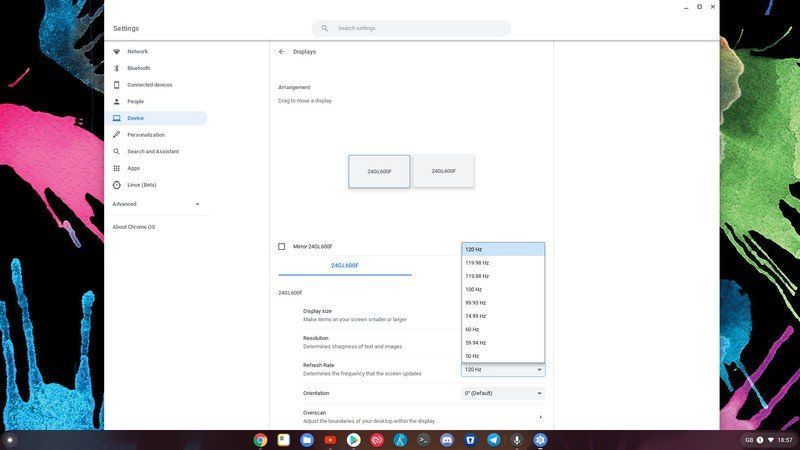Click the GB keyboard layout indicator
The image size is (800, 450).
[x=749, y=440]
